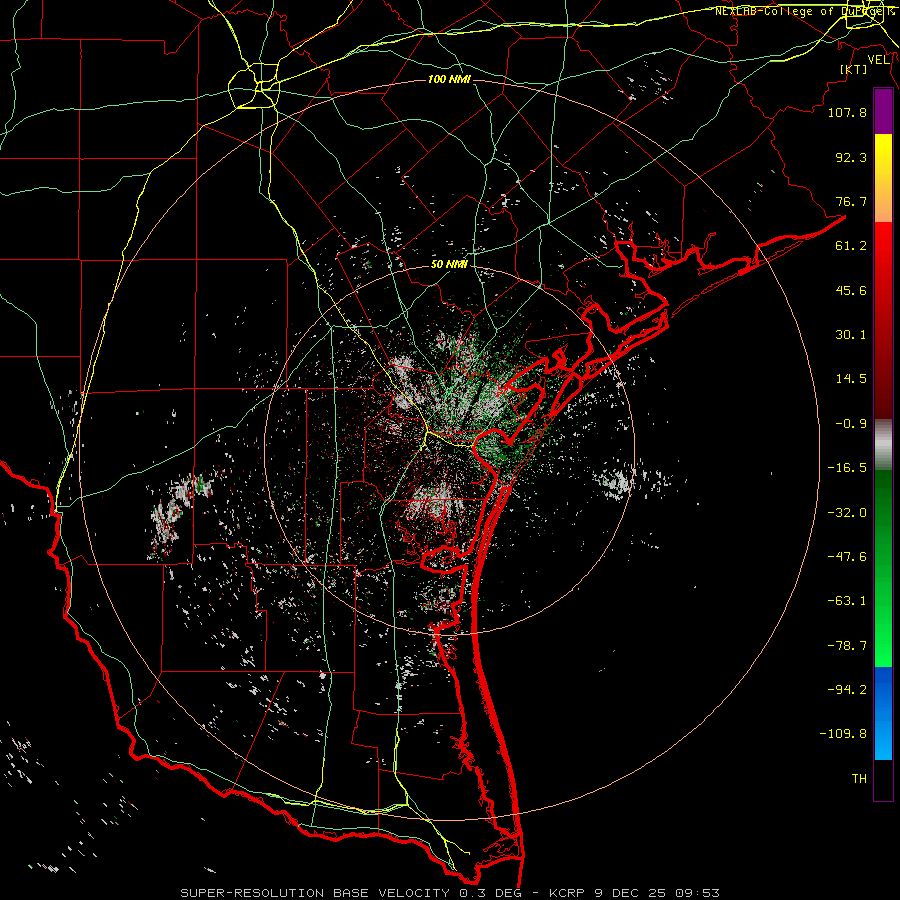Click the purple segment of the velocity color bar
The height and width of the screenshot is (900, 900).
point(883,111)
